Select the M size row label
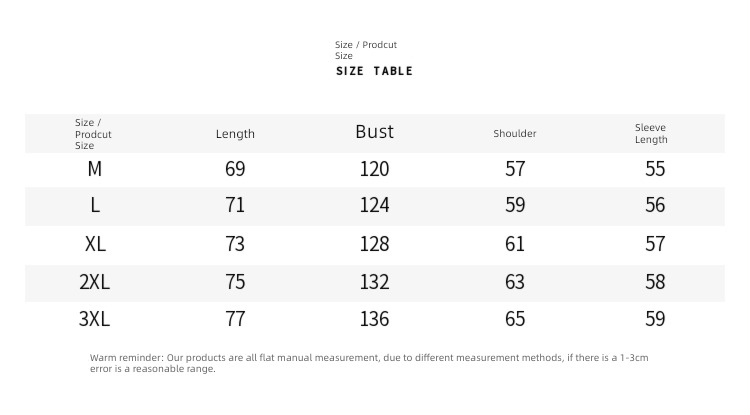Image resolution: width=750 pixels, height=415 pixels. pos(95,169)
